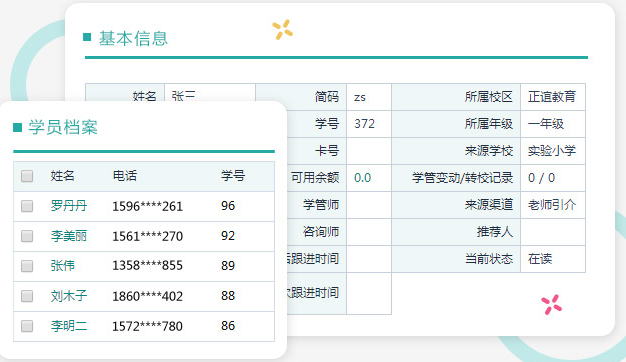Click the 基本信息 section heading
This screenshot has width=626, height=362.
tap(133, 38)
